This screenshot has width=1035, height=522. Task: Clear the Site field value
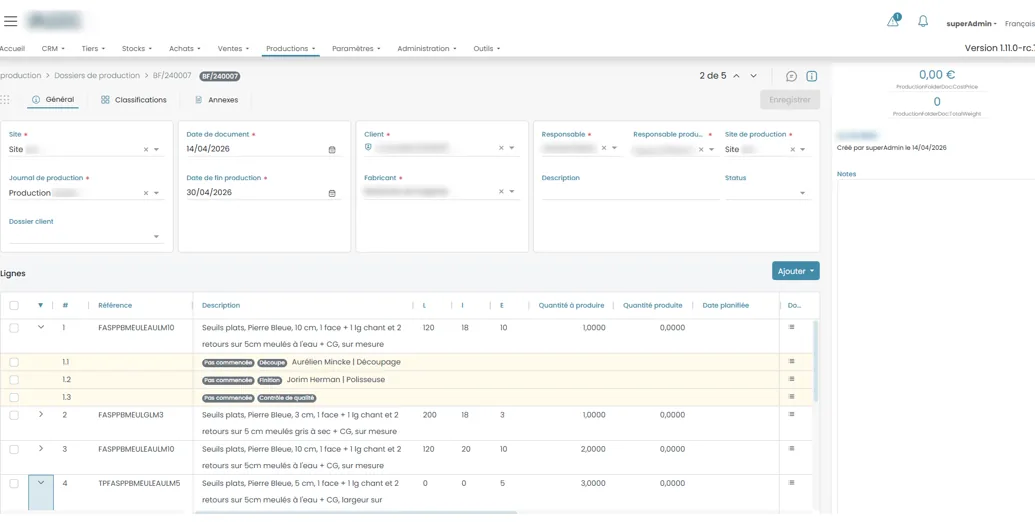146,150
